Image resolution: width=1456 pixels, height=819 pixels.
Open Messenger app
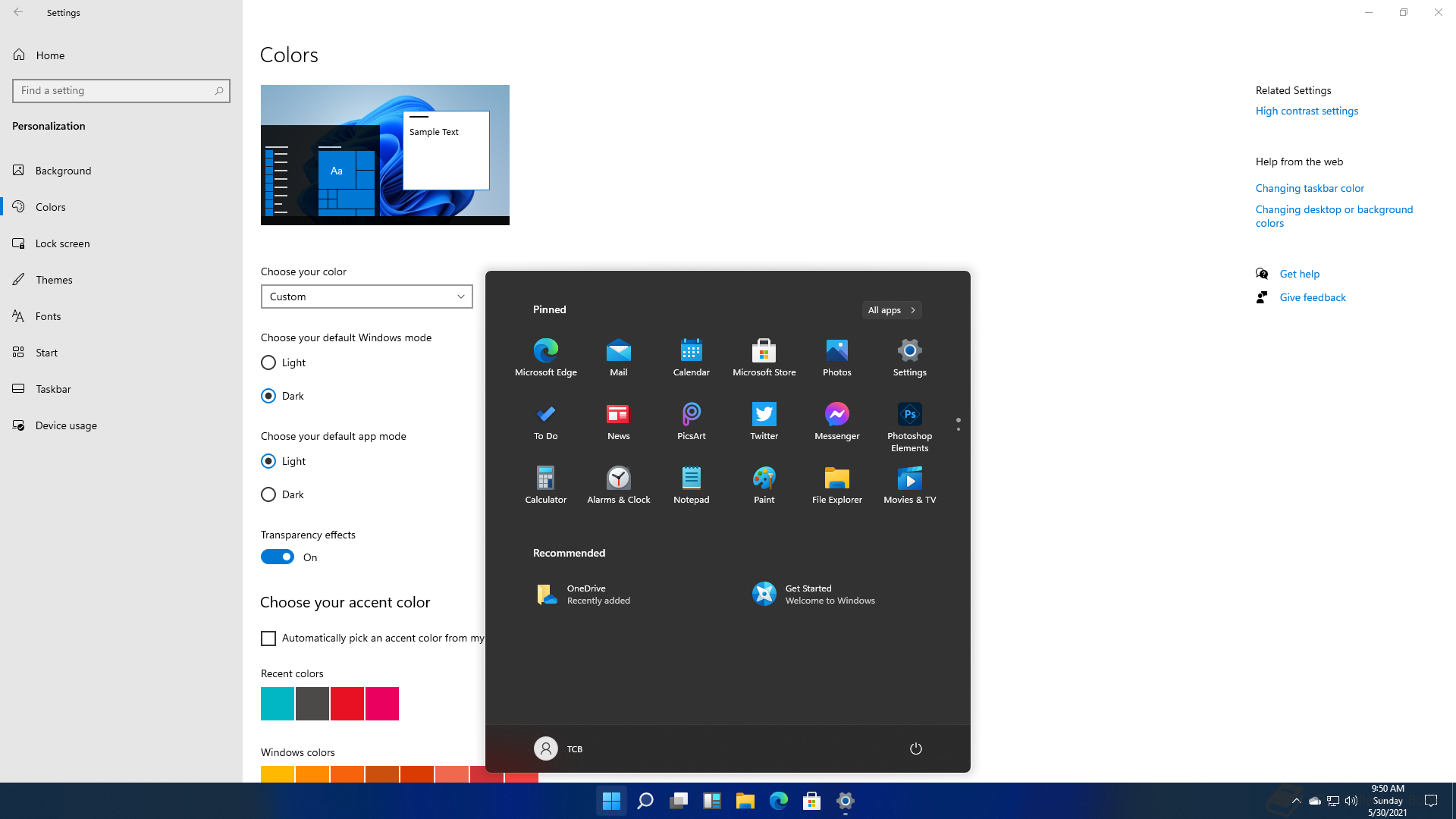coord(836,421)
